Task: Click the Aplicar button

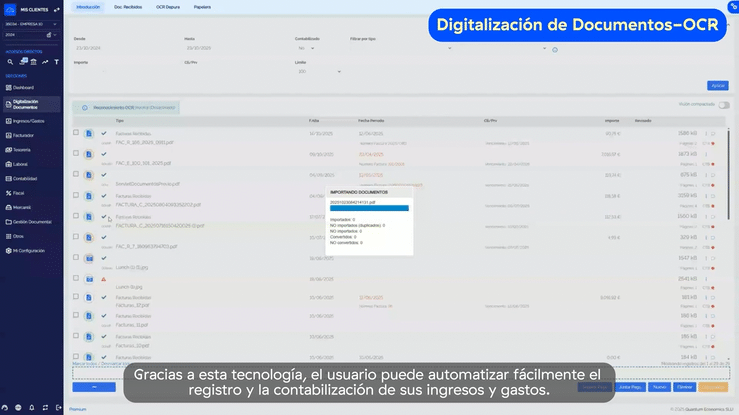Action: tap(717, 86)
